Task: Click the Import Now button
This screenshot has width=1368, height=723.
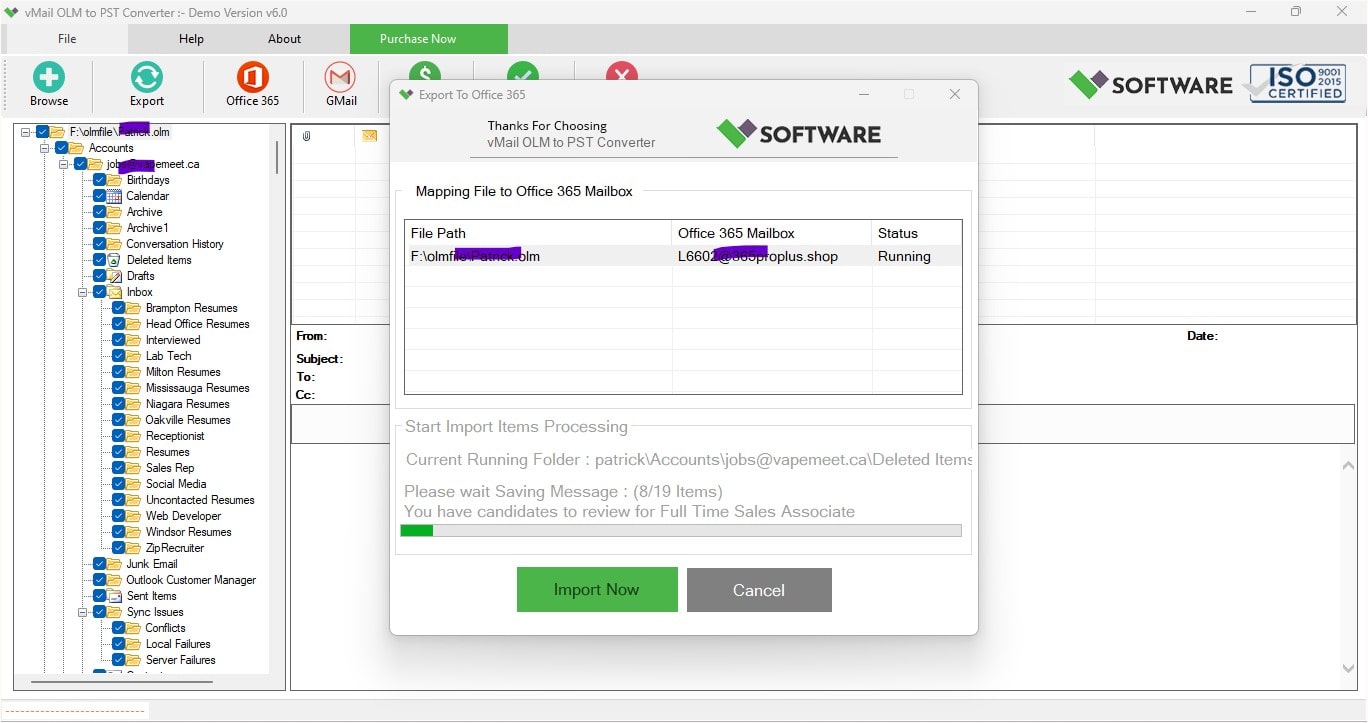Action: [x=597, y=590]
